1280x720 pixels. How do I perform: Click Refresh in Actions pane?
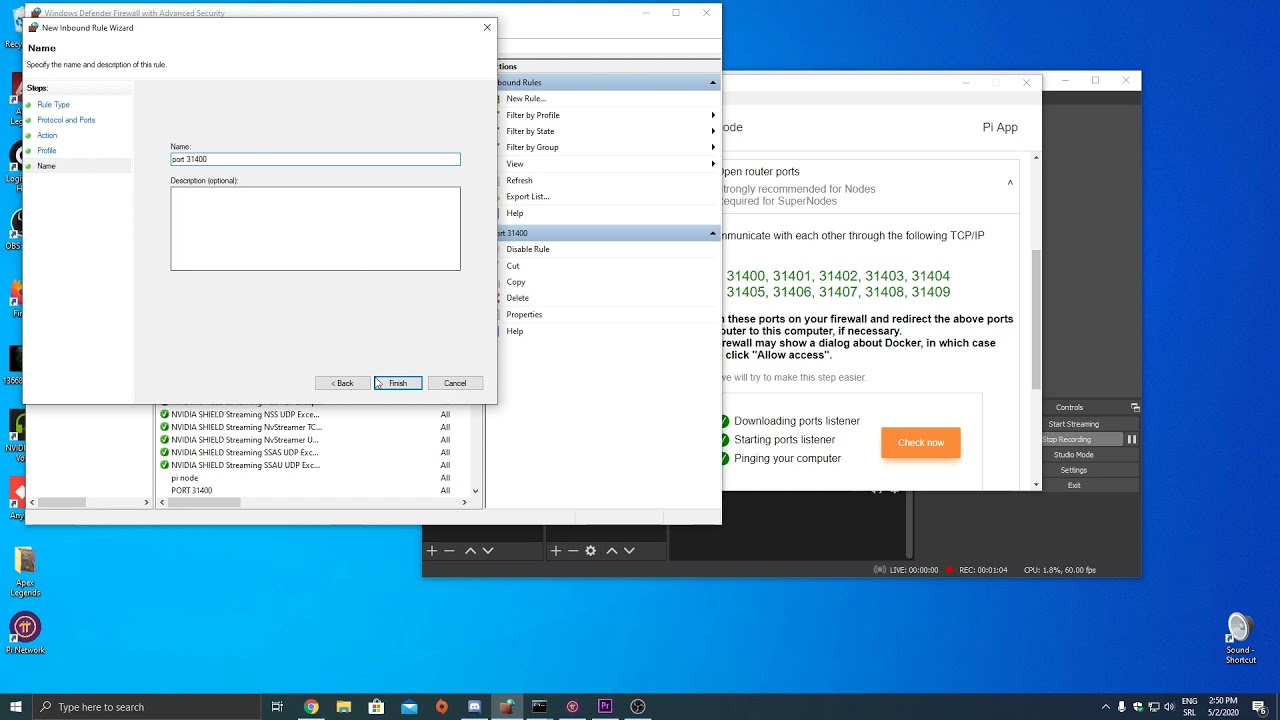click(519, 180)
